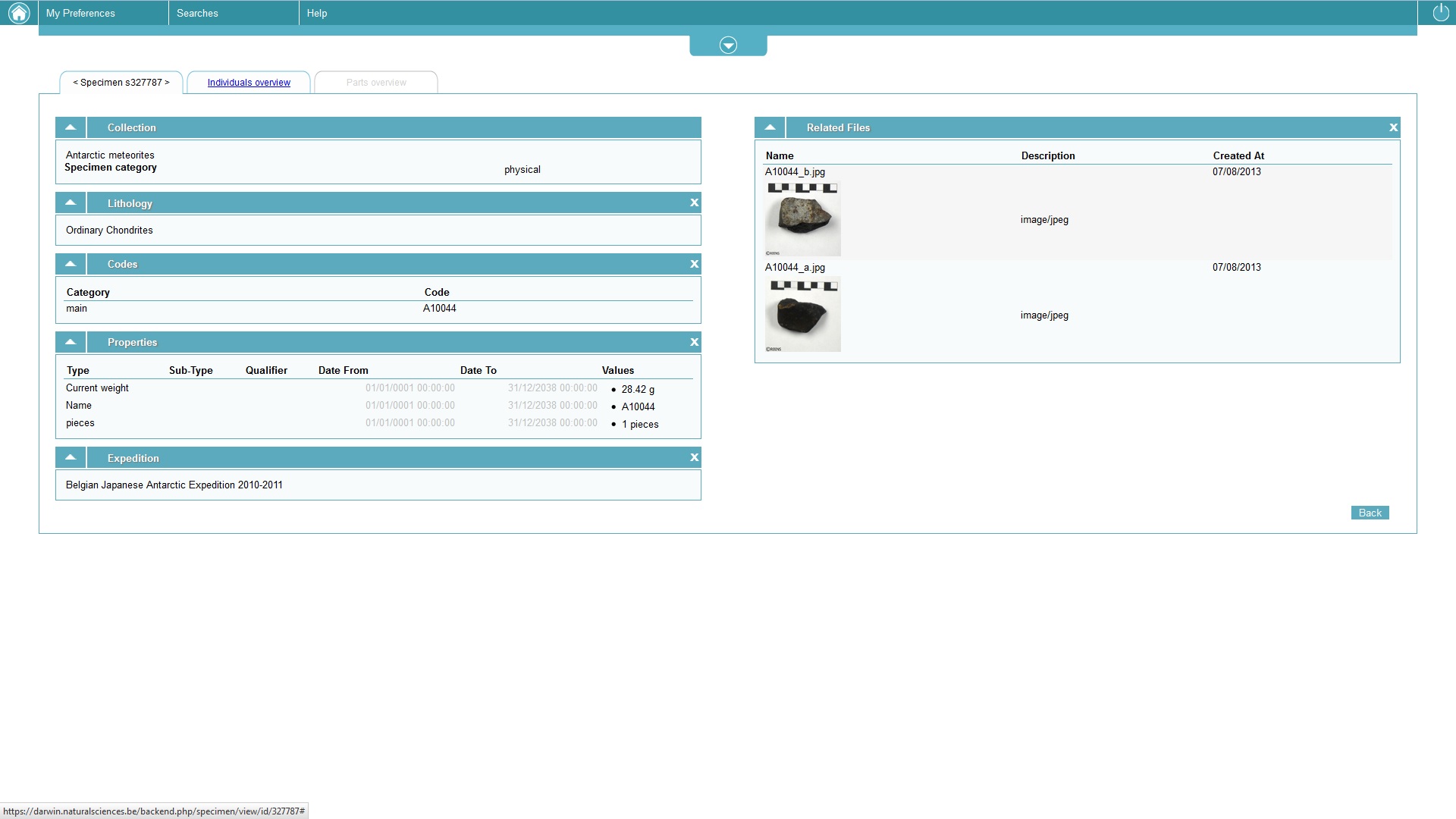
Task: Click the power logout icon
Action: click(x=1440, y=13)
